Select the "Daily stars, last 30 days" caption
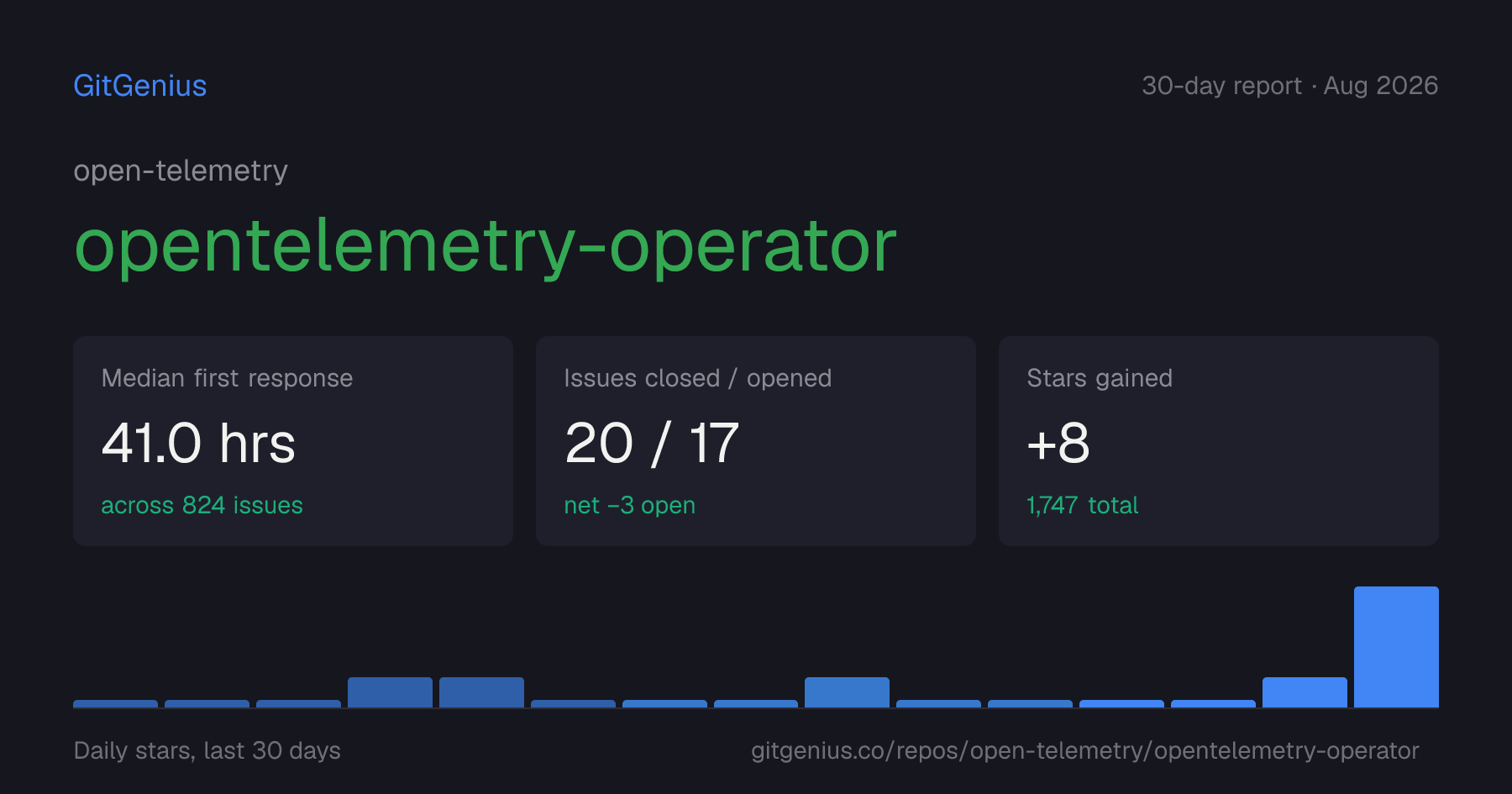 [207, 750]
